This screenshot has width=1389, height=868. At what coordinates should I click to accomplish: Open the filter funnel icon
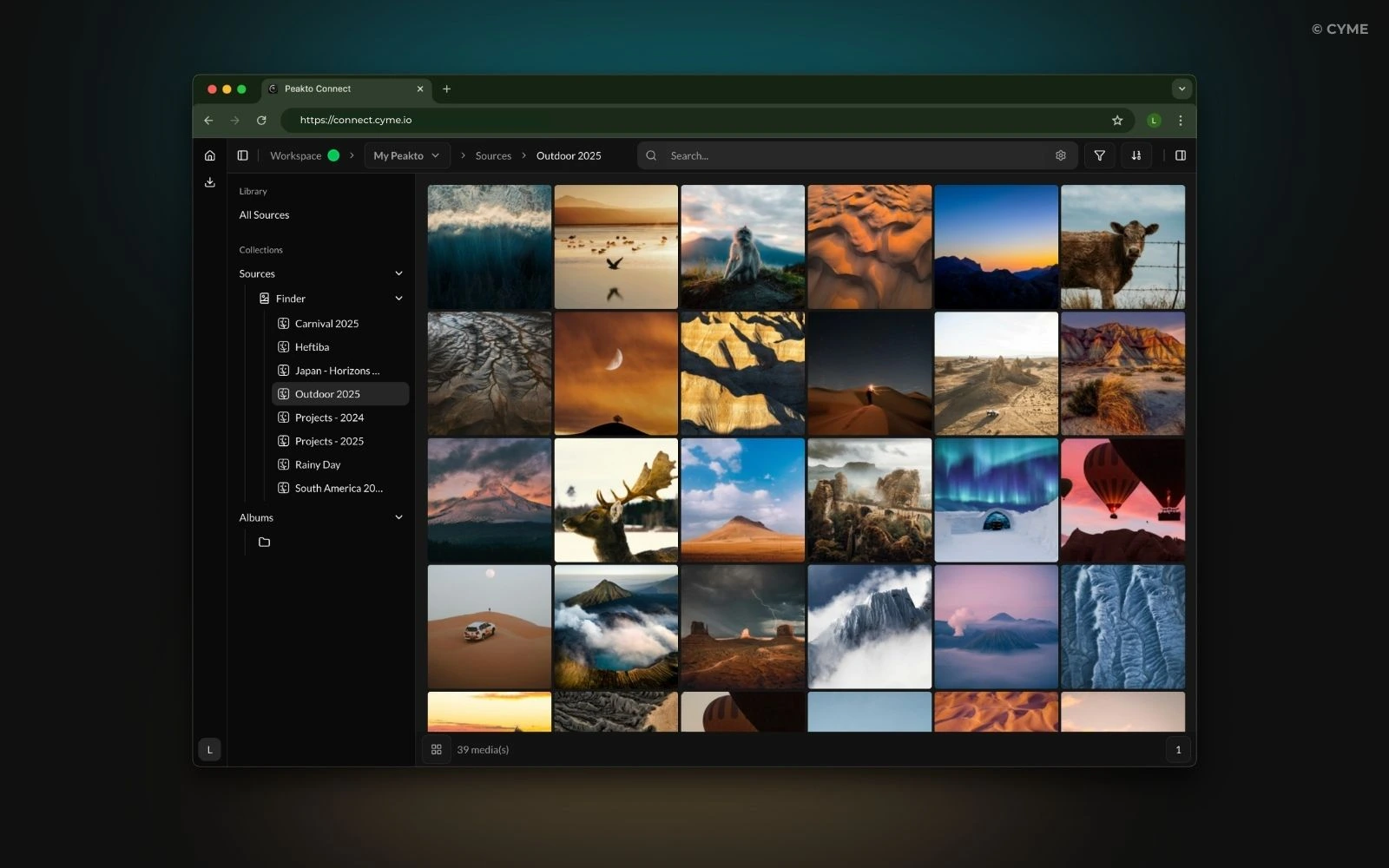tap(1099, 155)
